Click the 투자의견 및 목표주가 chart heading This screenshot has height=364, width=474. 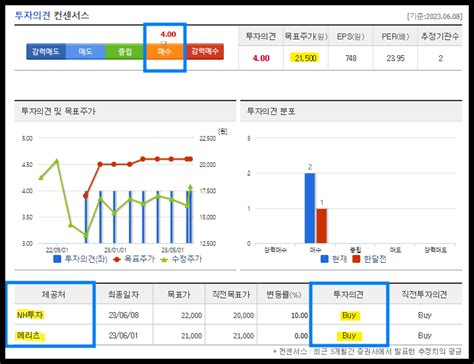coord(58,111)
